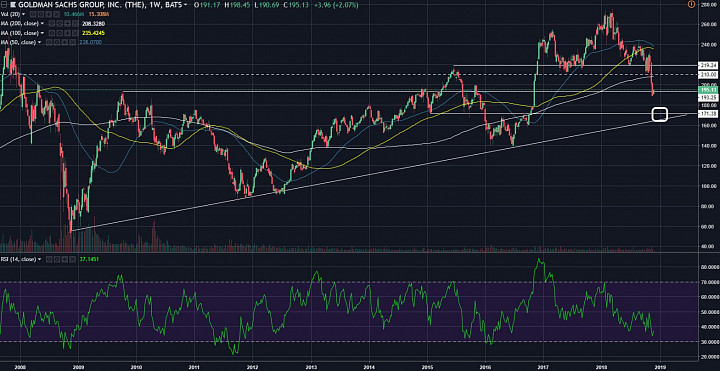This screenshot has height=371, width=720.
Task: Remove the MA (100, close) indicator
Action: pyautogui.click(x=75, y=33)
